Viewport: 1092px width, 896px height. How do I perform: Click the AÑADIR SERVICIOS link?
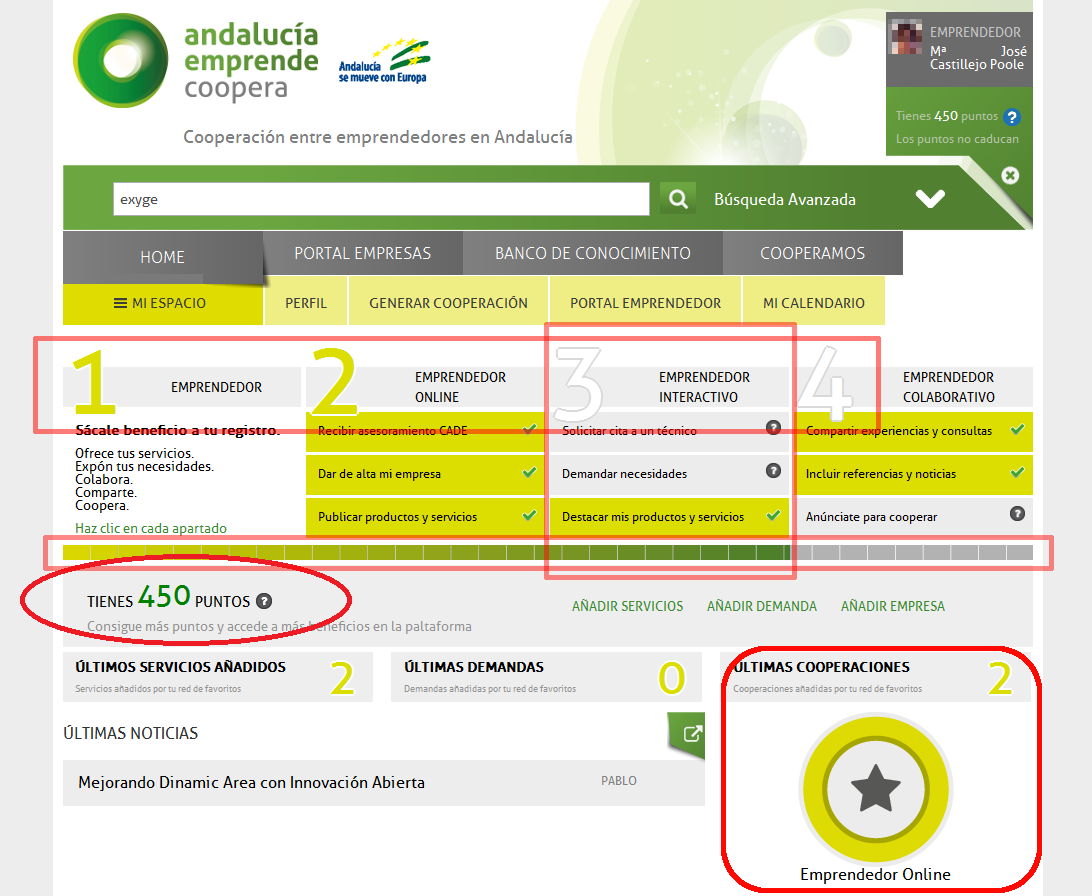(627, 606)
